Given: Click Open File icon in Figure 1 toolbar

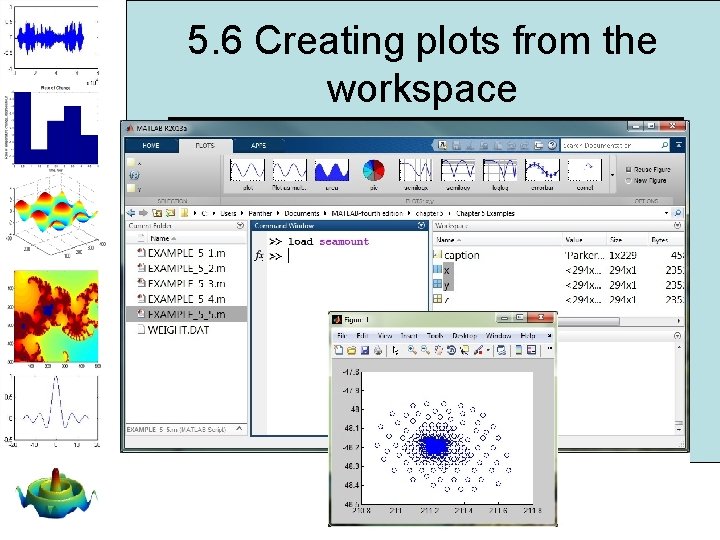Looking at the screenshot, I should (351, 350).
